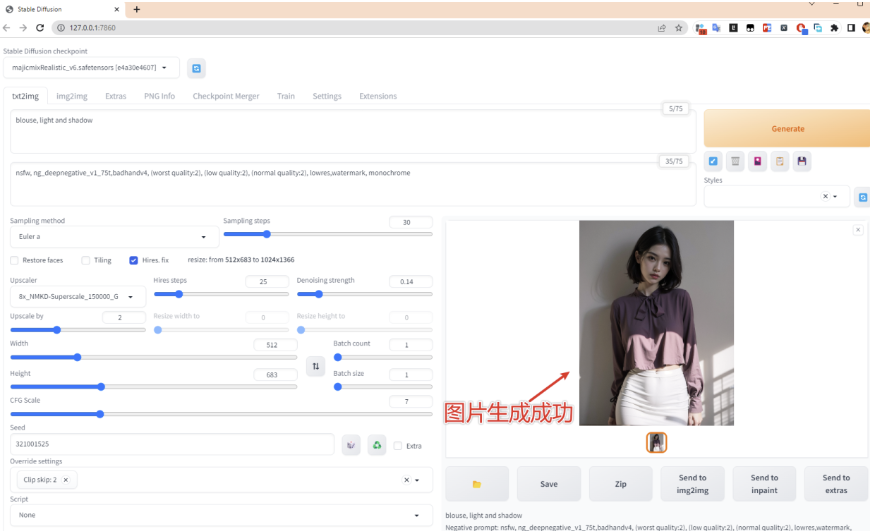This screenshot has height=531, width=870.
Task: Refresh the Stable Diffusion checkpoint list
Action: point(196,68)
